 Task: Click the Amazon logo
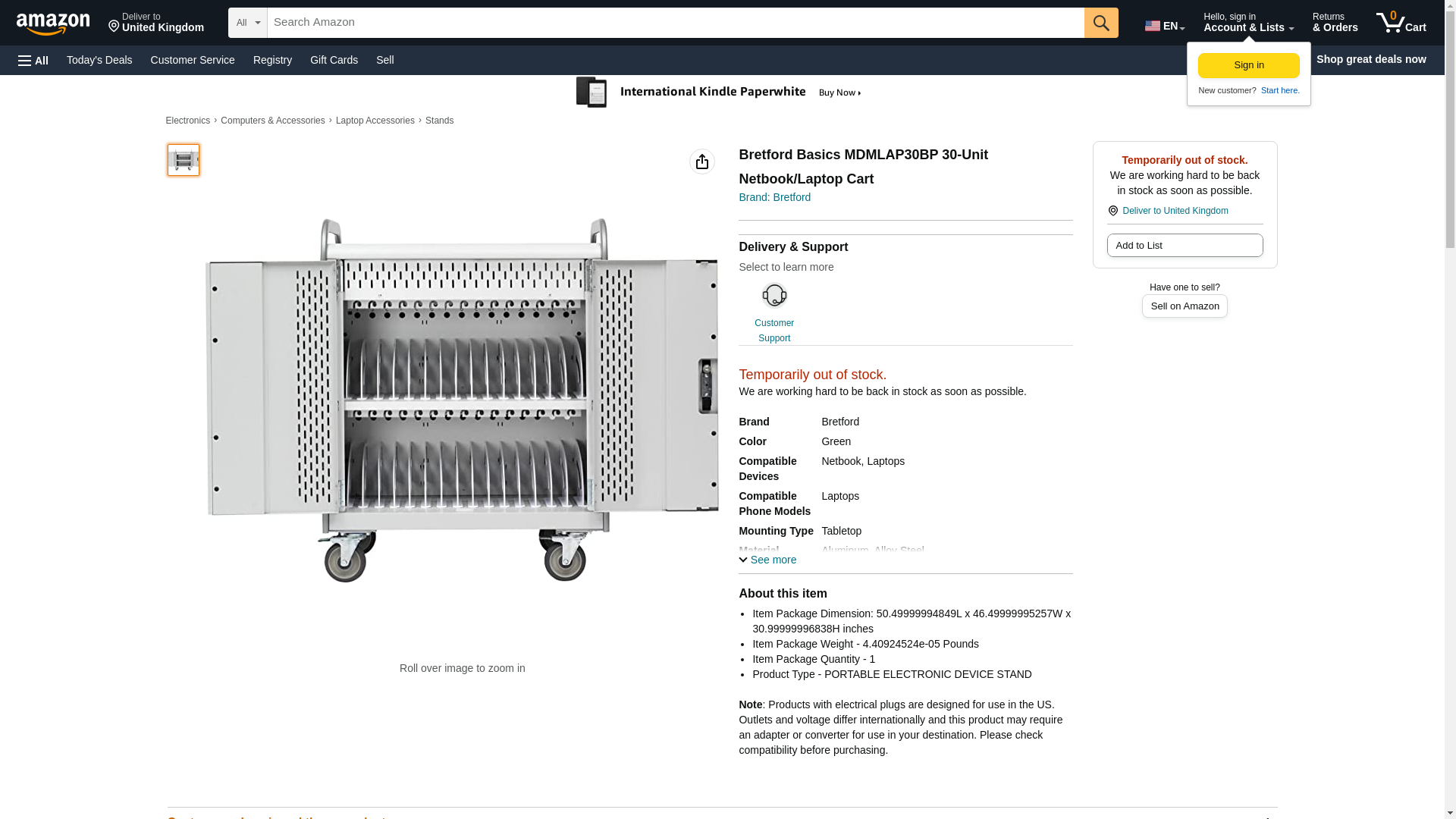[x=53, y=24]
